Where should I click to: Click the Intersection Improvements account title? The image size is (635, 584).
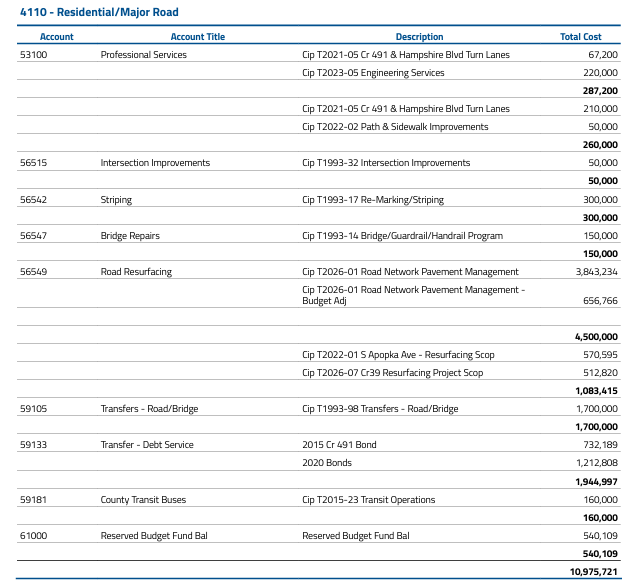pos(155,163)
